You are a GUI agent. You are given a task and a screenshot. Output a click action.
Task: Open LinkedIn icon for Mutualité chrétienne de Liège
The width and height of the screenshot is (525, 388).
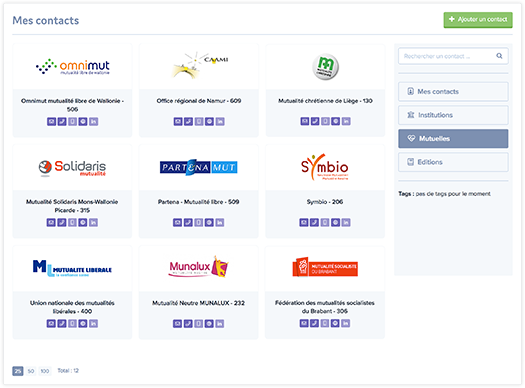pyautogui.click(x=346, y=121)
